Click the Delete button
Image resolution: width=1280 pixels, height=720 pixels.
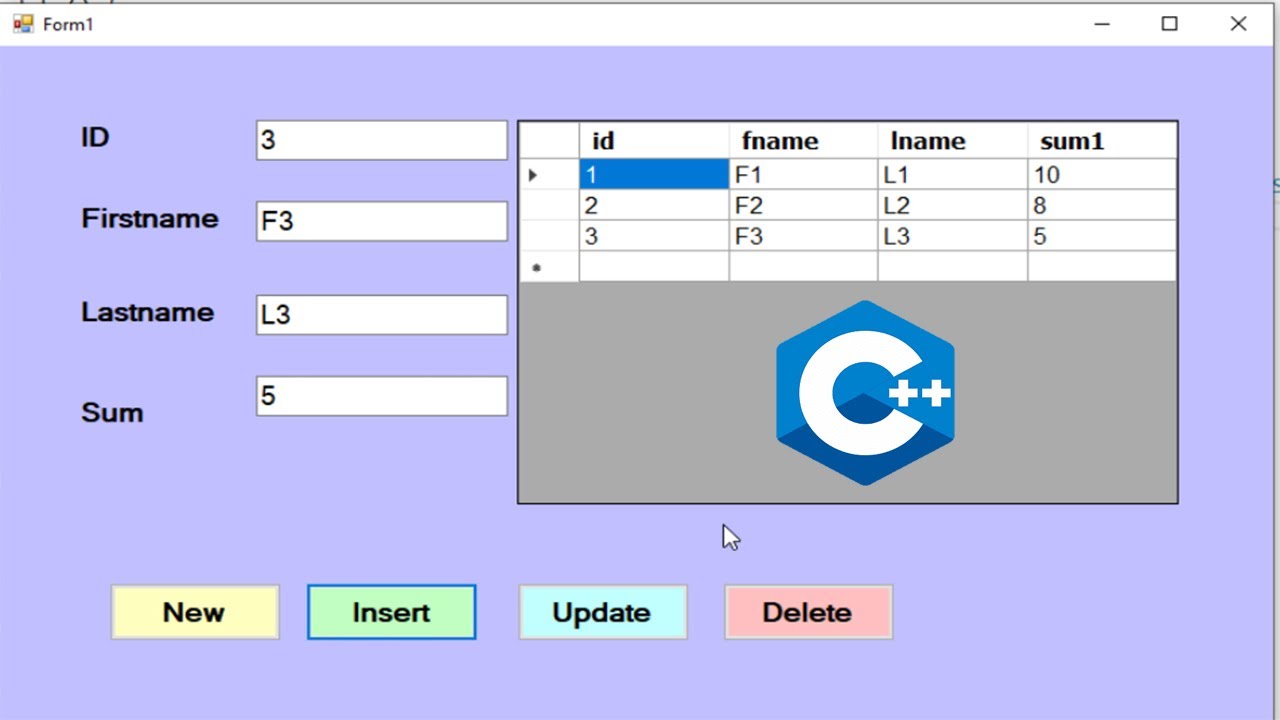point(808,612)
